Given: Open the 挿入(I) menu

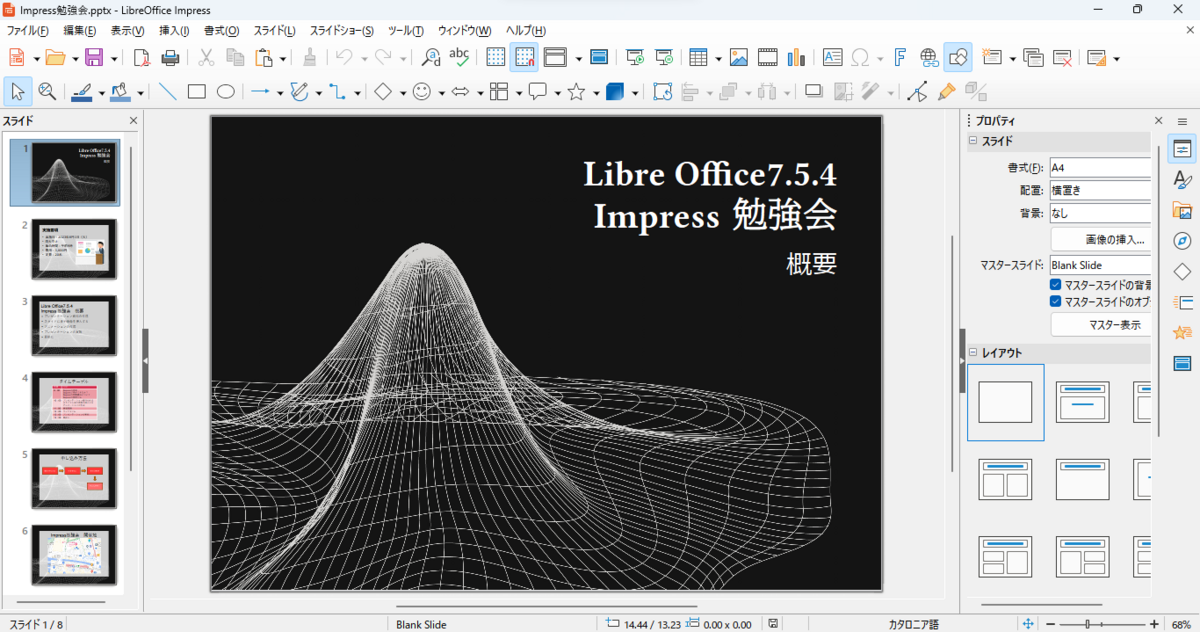Looking at the screenshot, I should [174, 31].
